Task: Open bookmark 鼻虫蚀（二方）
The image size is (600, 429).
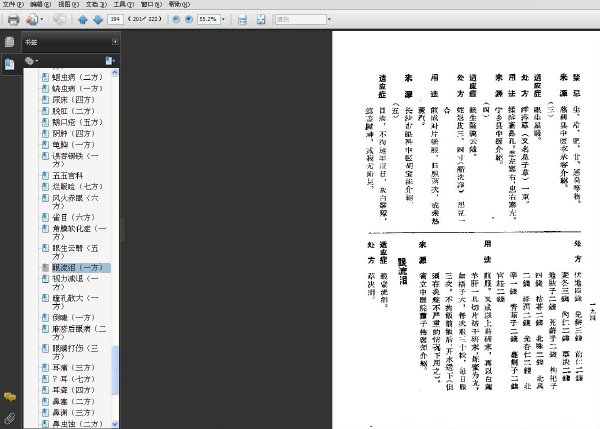Action: click(x=78, y=424)
